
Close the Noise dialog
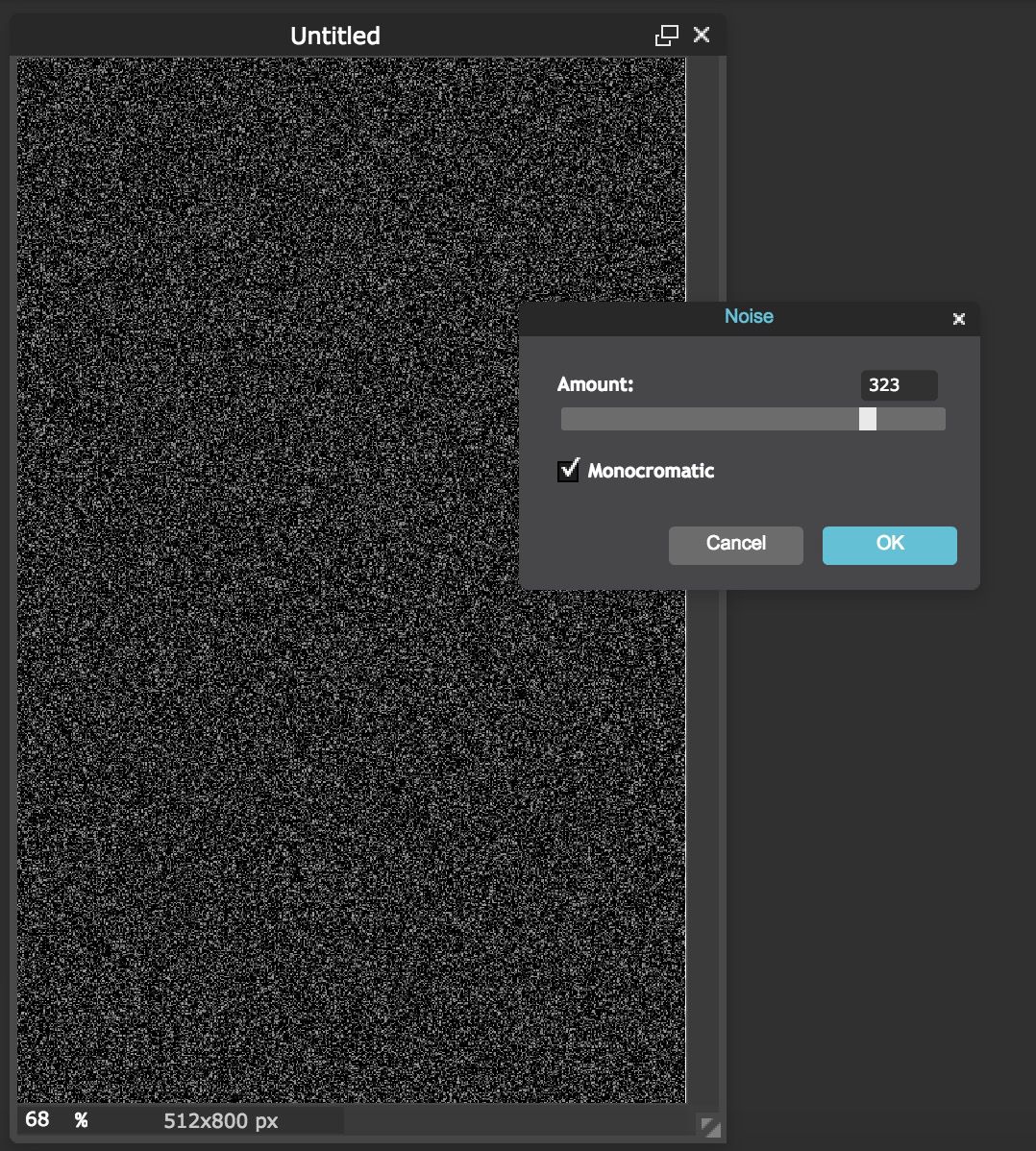click(958, 319)
